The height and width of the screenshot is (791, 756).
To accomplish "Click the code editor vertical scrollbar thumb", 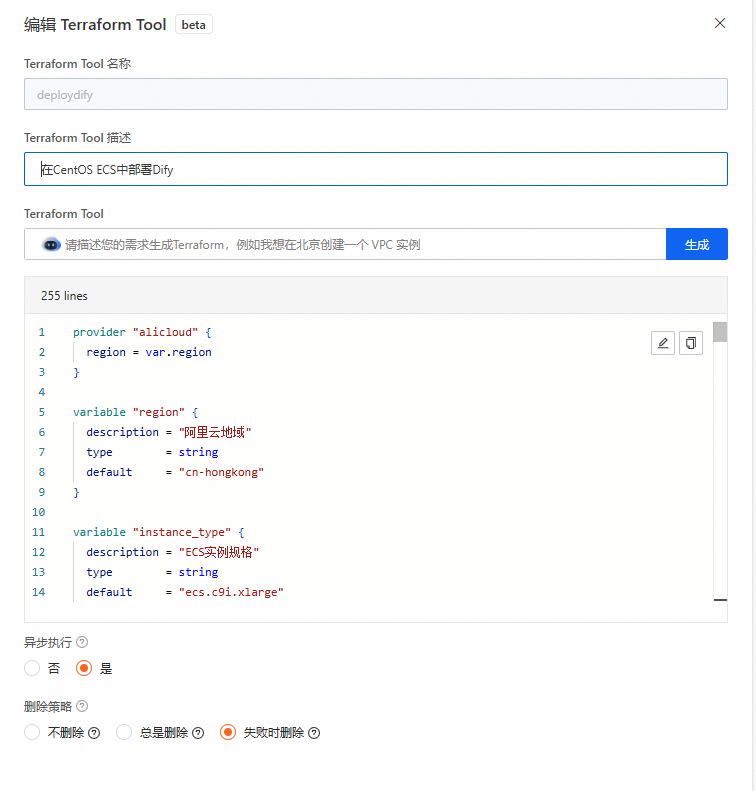I will 720,332.
